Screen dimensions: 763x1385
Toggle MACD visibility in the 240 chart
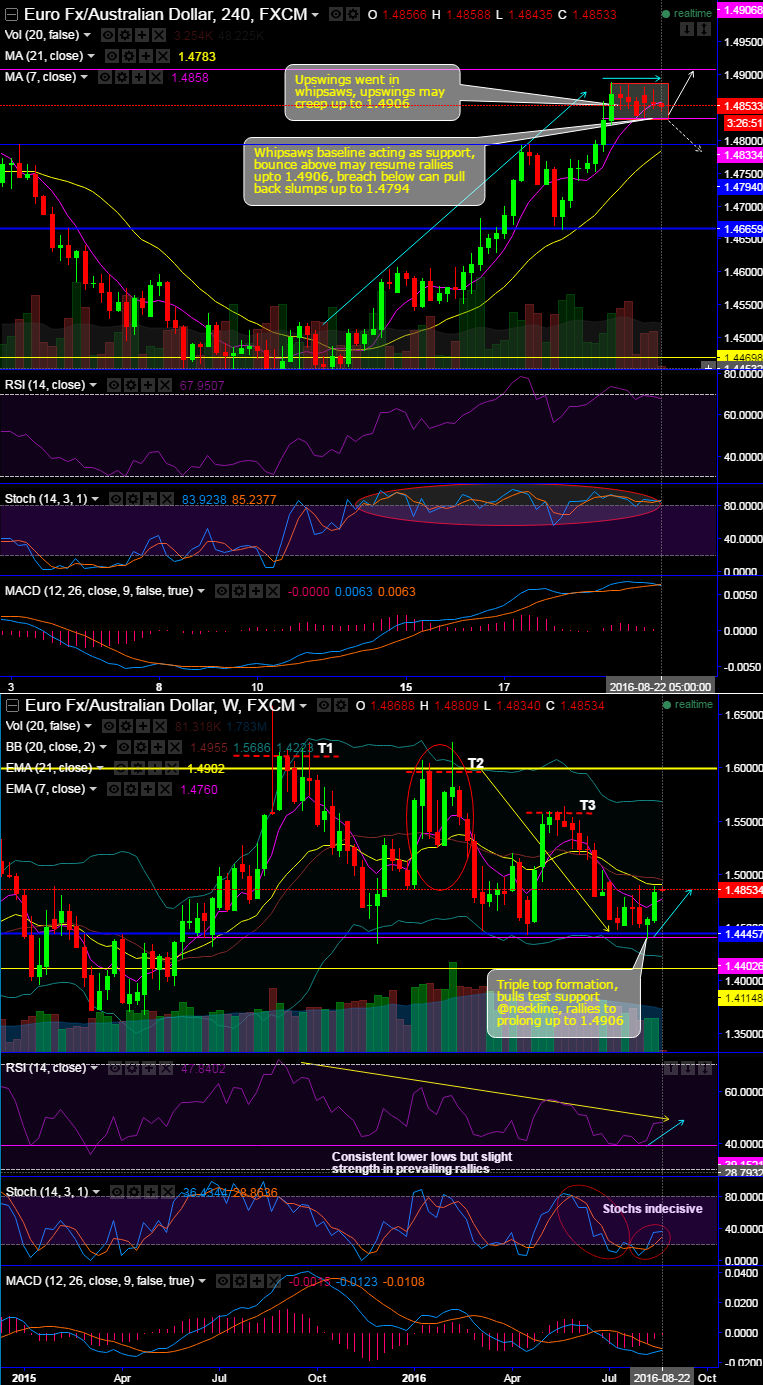pyautogui.click(x=222, y=590)
